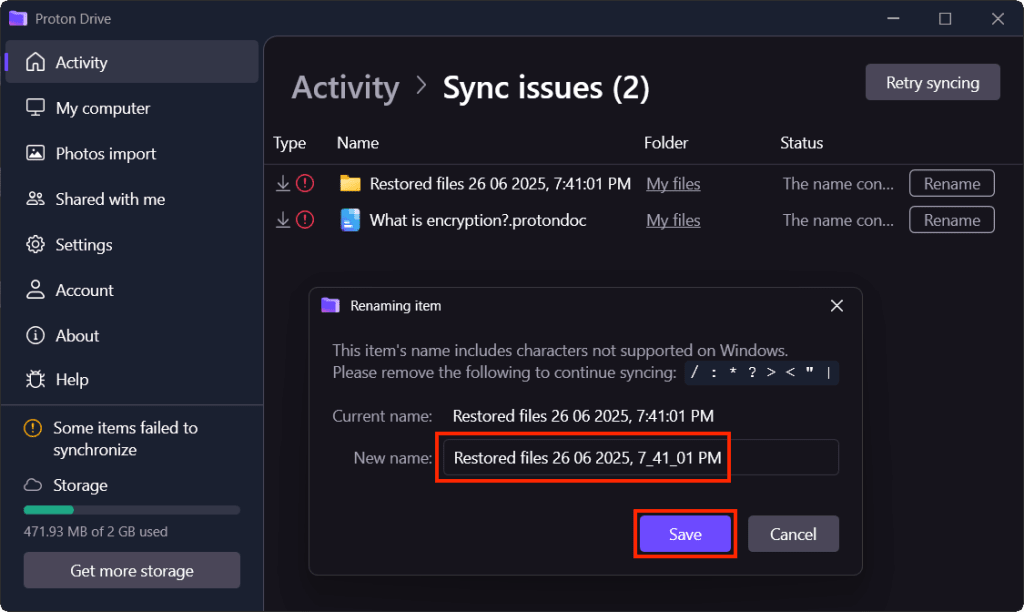Click the Account person icon
This screenshot has height=612, width=1024.
[x=35, y=289]
